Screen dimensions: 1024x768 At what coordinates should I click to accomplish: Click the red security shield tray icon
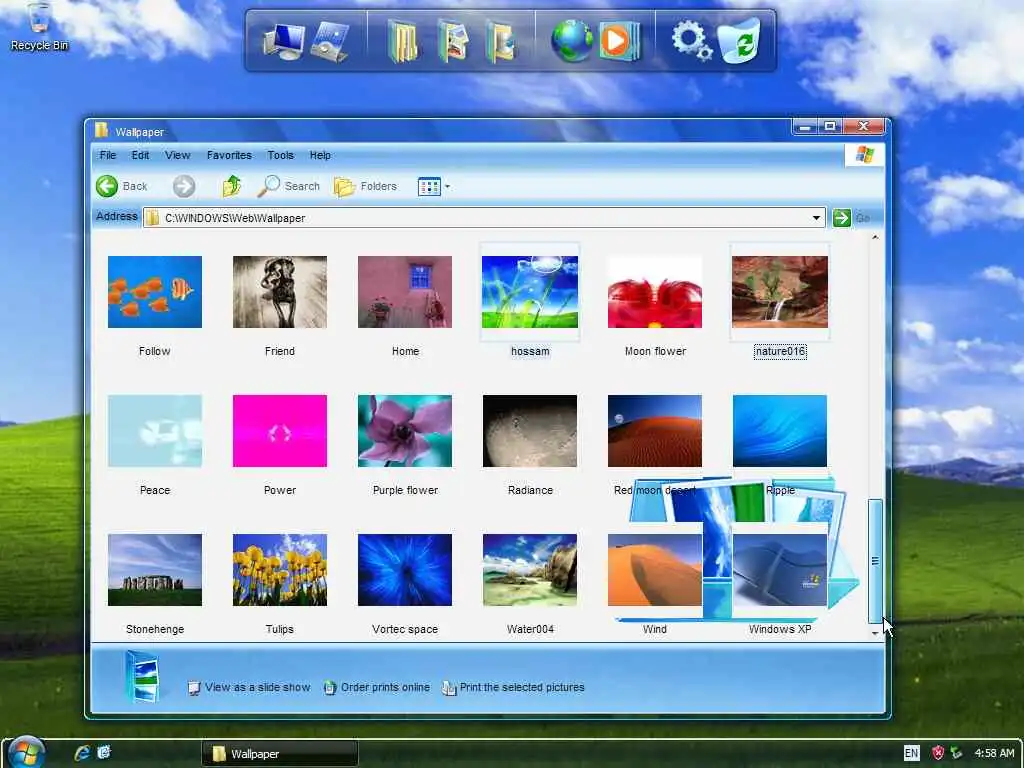(x=938, y=753)
